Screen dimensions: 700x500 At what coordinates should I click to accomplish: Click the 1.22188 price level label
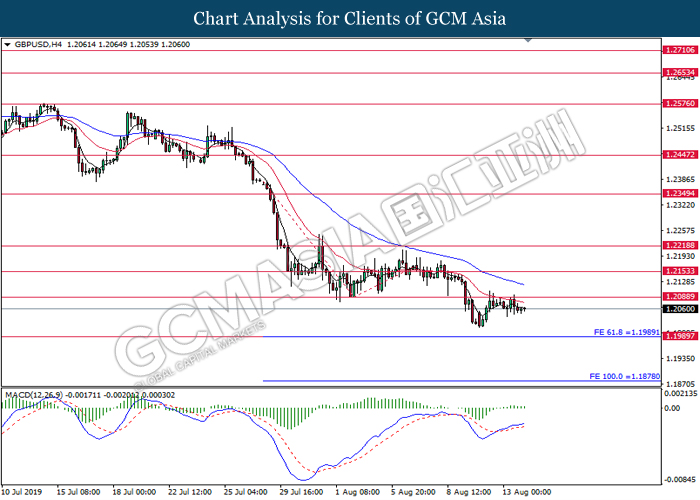coord(680,245)
